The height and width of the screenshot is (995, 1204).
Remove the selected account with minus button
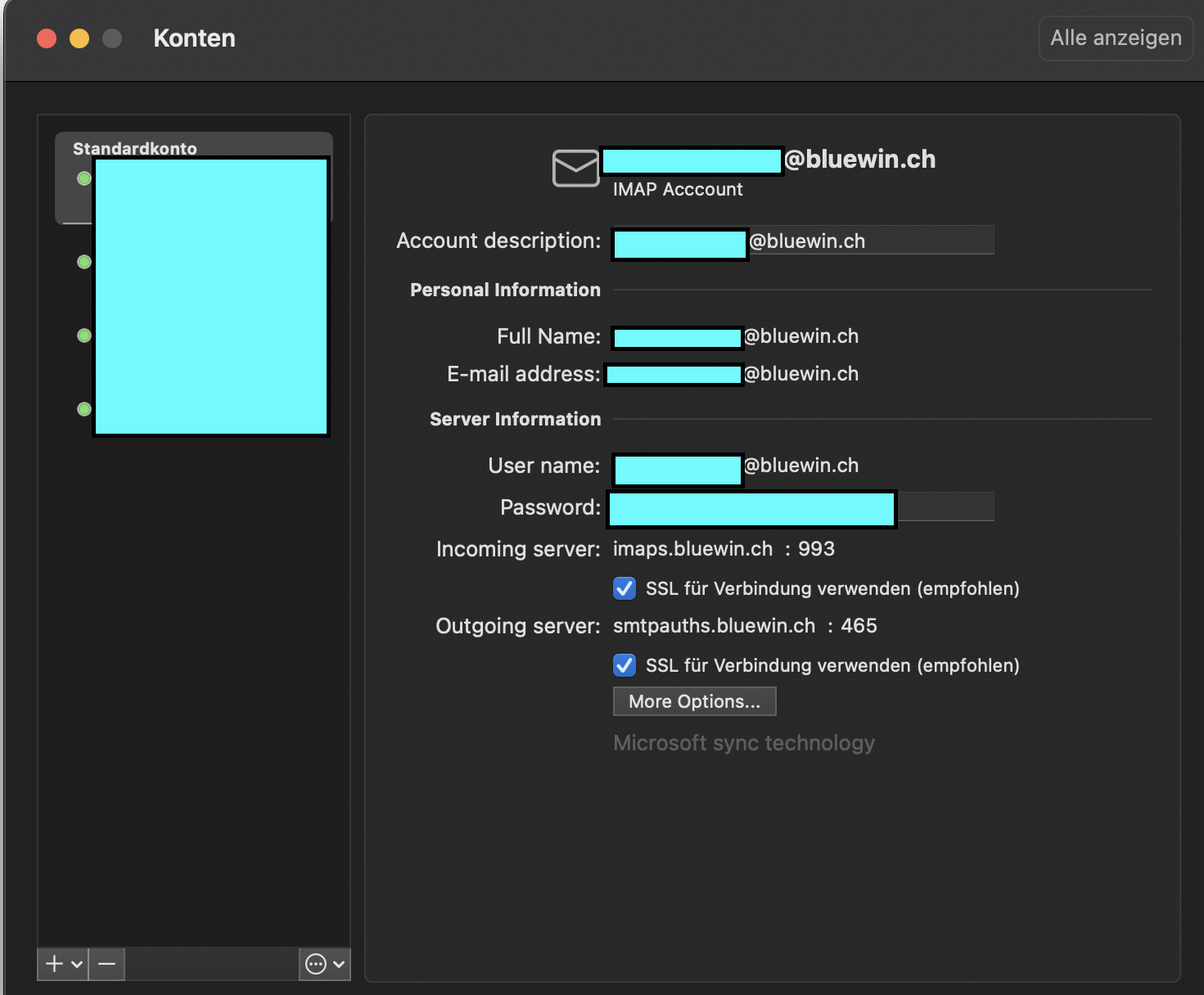106,964
